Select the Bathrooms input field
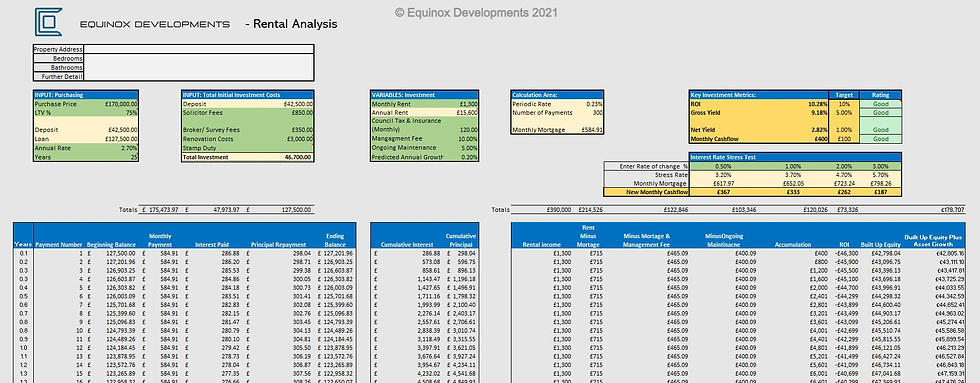980x383 pixels. click(198, 67)
